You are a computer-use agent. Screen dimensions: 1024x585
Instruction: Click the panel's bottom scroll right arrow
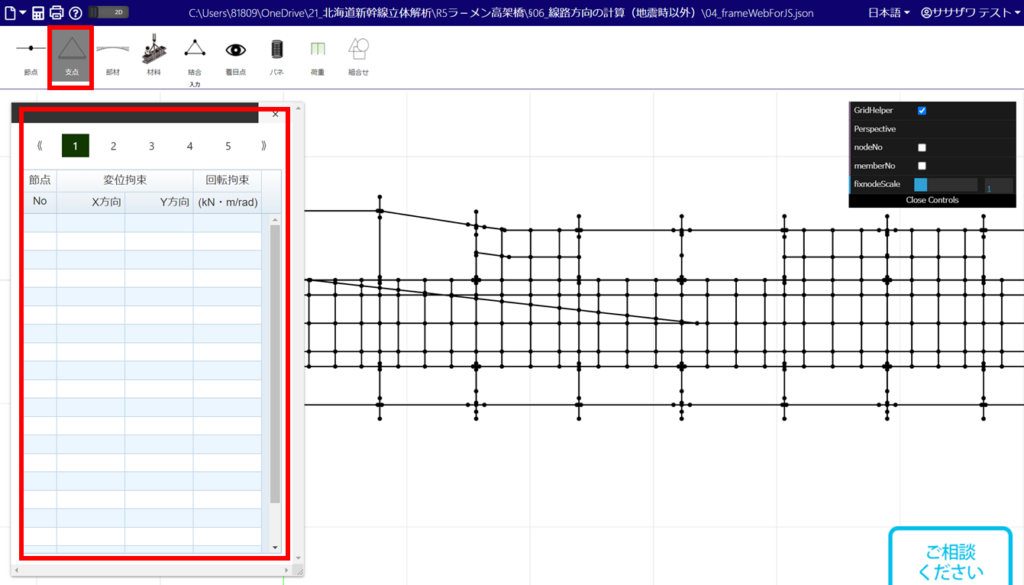click(x=286, y=570)
